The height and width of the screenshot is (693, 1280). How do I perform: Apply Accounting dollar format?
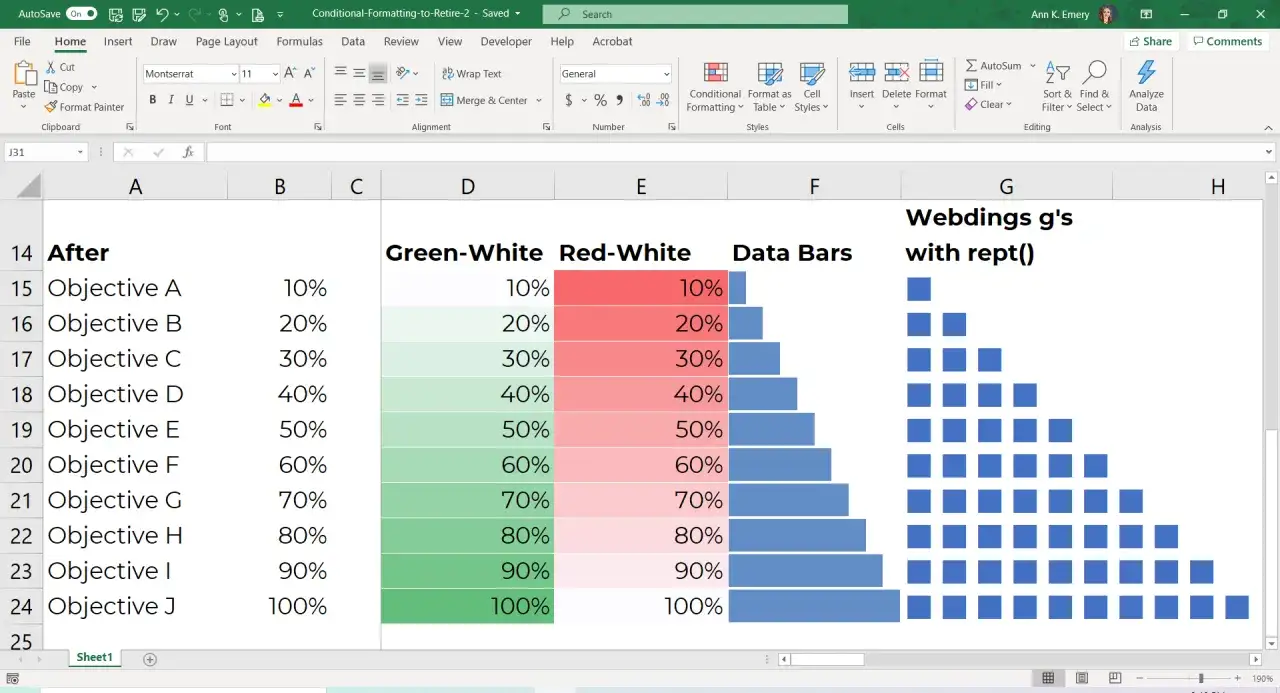pos(569,100)
